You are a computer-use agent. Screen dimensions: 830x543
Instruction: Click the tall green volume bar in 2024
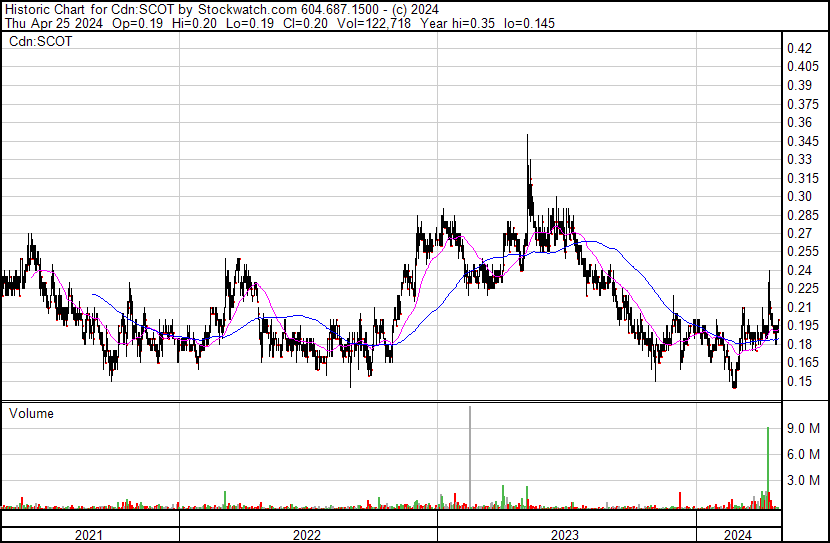pyautogui.click(x=768, y=468)
